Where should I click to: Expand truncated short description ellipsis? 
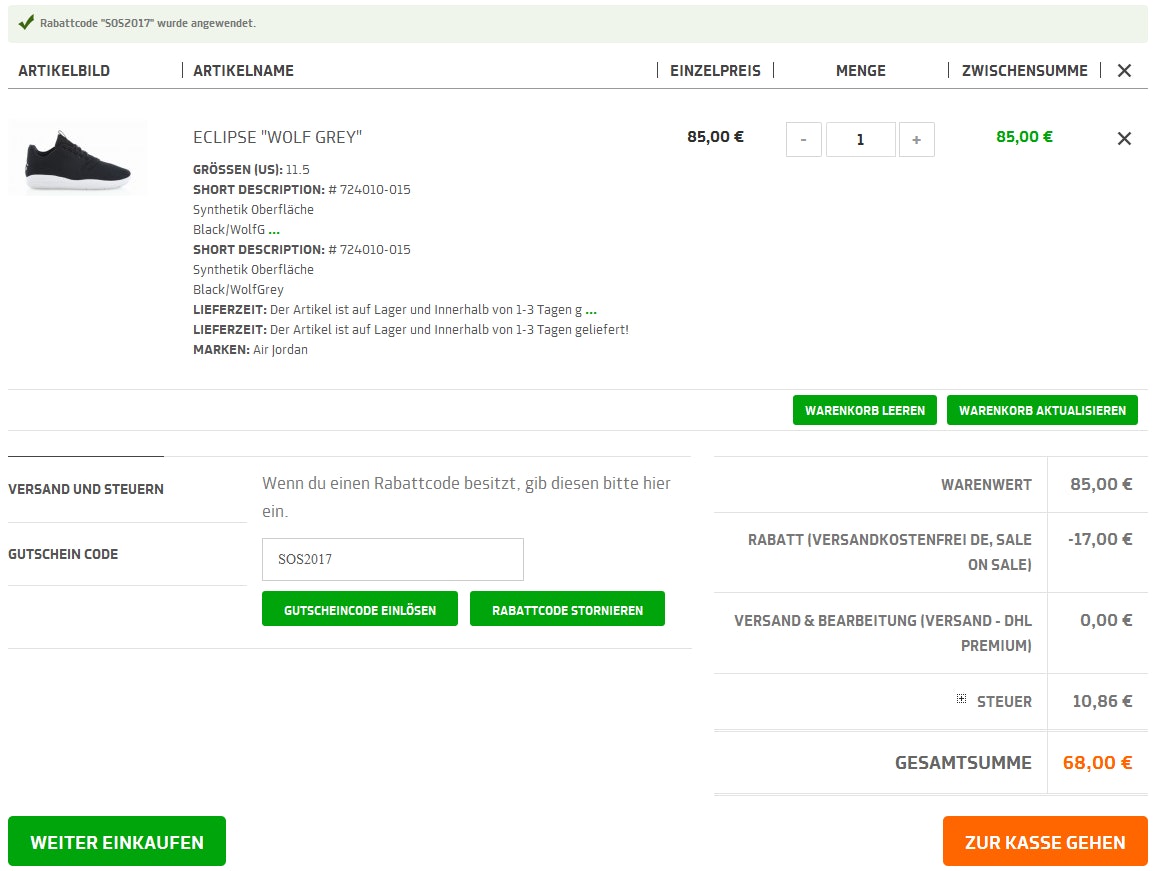[274, 230]
